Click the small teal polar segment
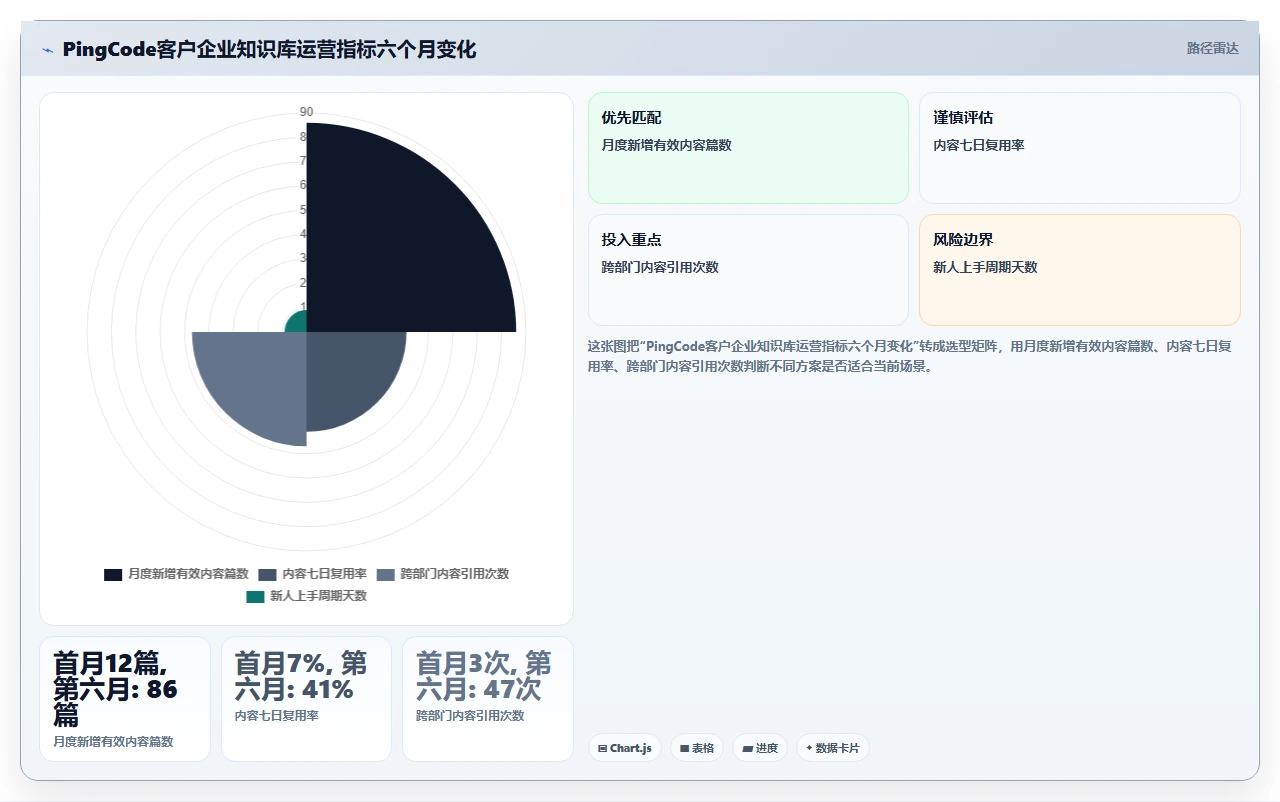1280x802 pixels. [298, 323]
